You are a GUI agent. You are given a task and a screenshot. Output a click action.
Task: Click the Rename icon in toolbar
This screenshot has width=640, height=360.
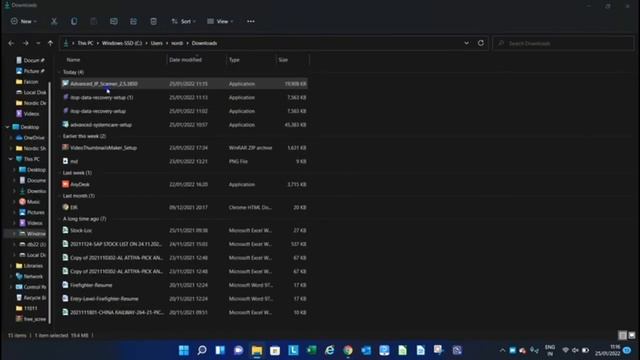point(113,21)
